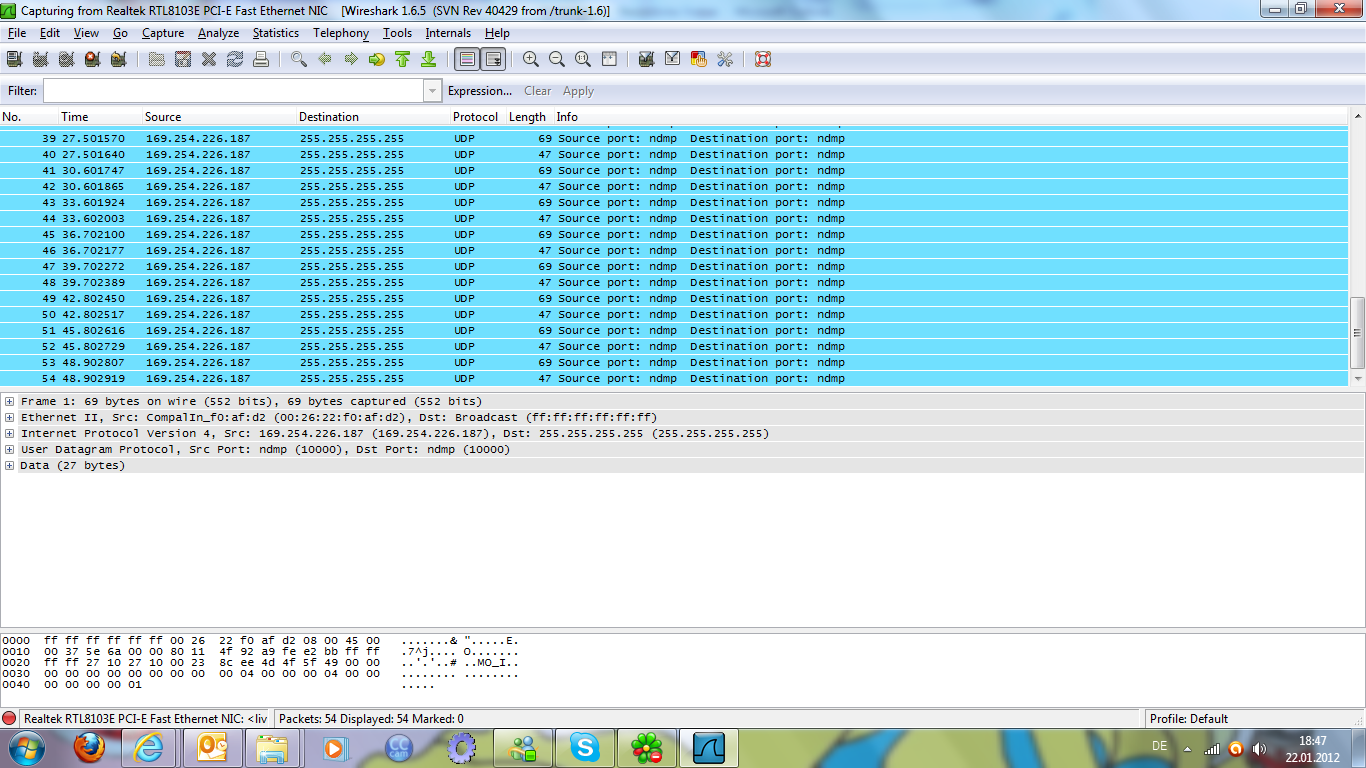
Task: Open the Internals menu
Action: (448, 33)
